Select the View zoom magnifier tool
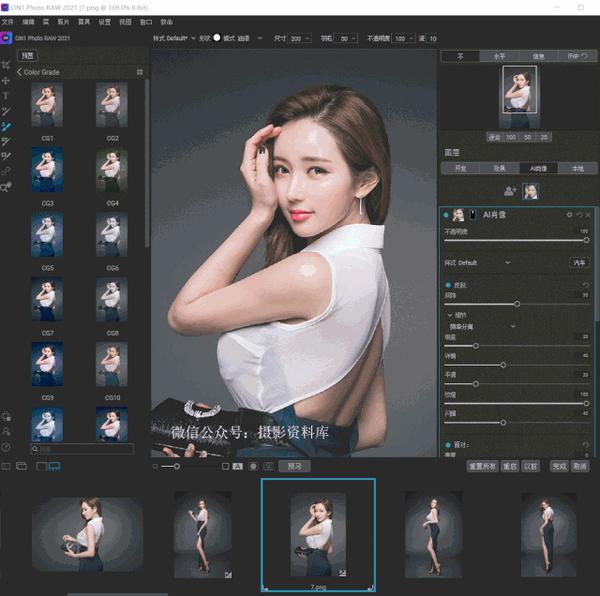This screenshot has width=600, height=596. coord(6,187)
